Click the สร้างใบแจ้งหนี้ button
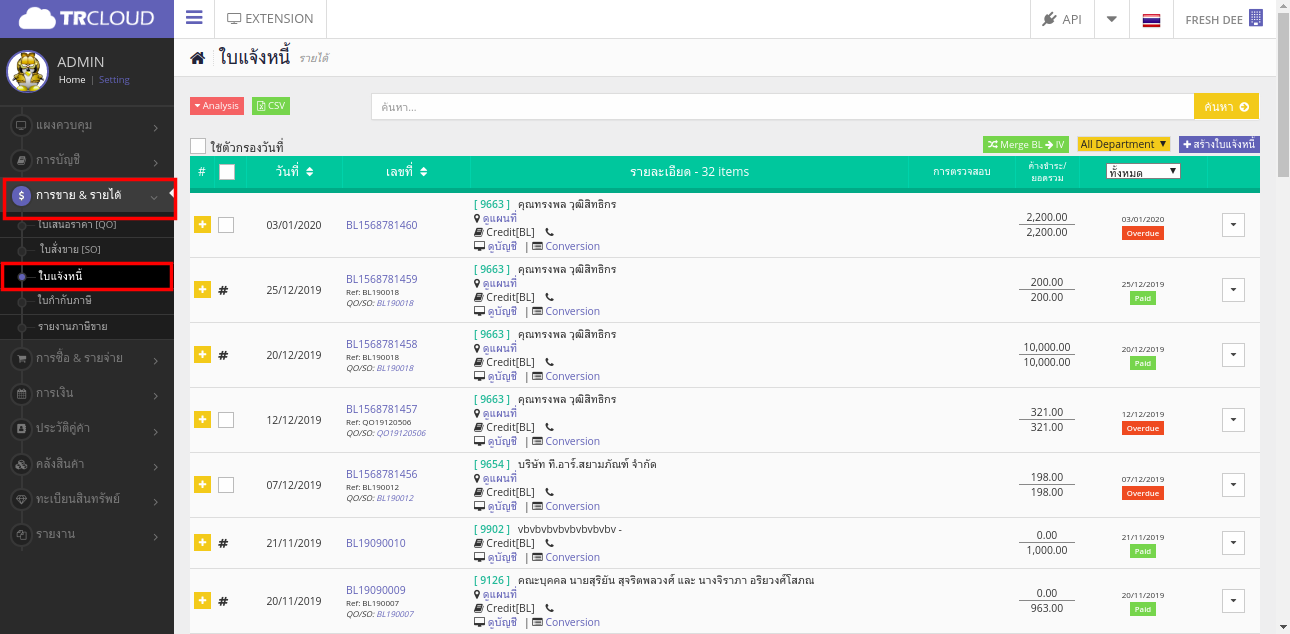The height and width of the screenshot is (634, 1290). (x=1219, y=144)
